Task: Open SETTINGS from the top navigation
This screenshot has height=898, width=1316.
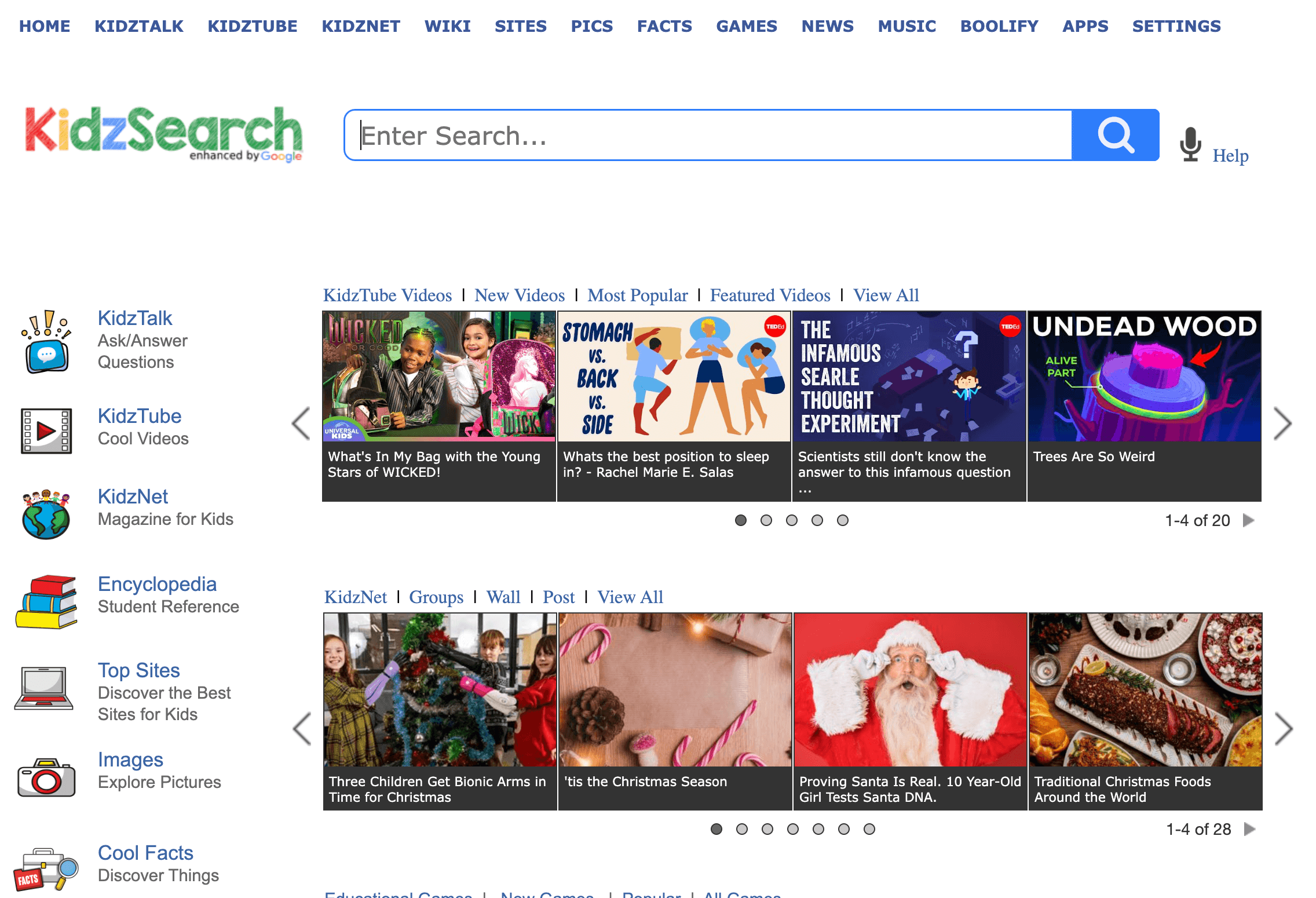Action: (x=1176, y=25)
